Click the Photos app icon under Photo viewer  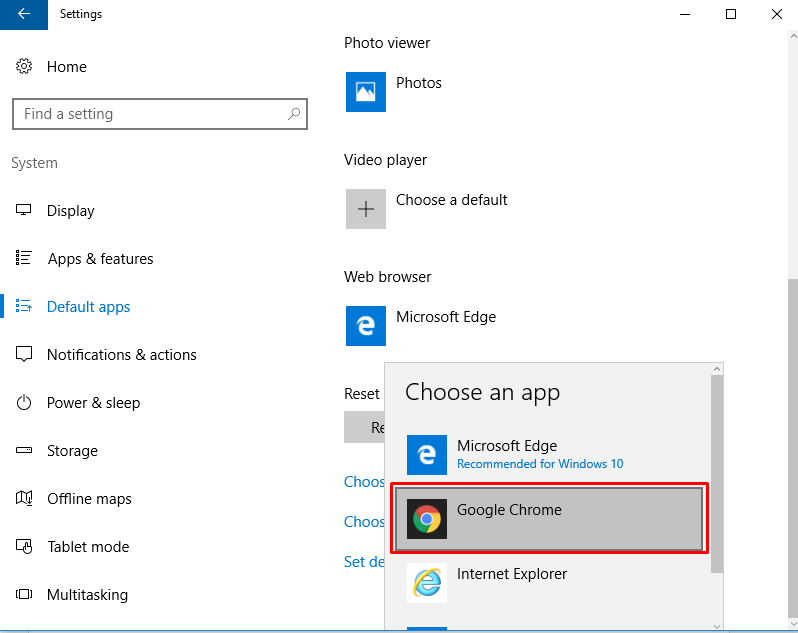[366, 92]
